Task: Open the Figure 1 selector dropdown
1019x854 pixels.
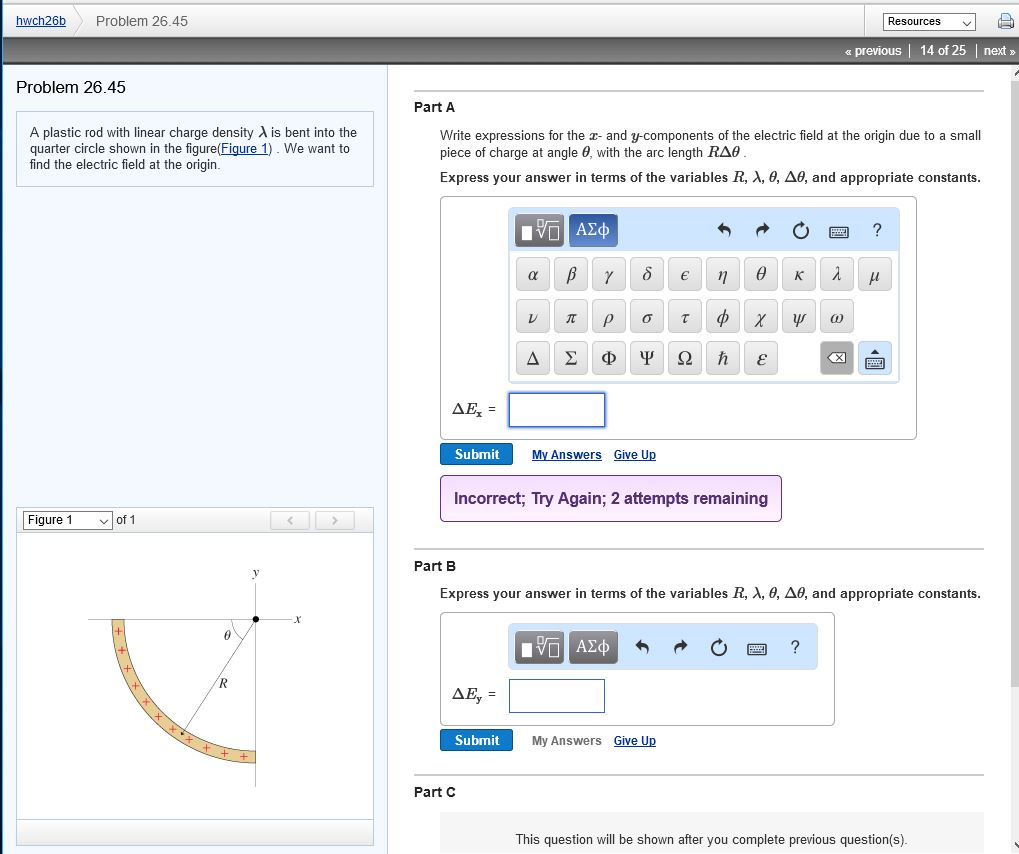Action: coord(66,519)
